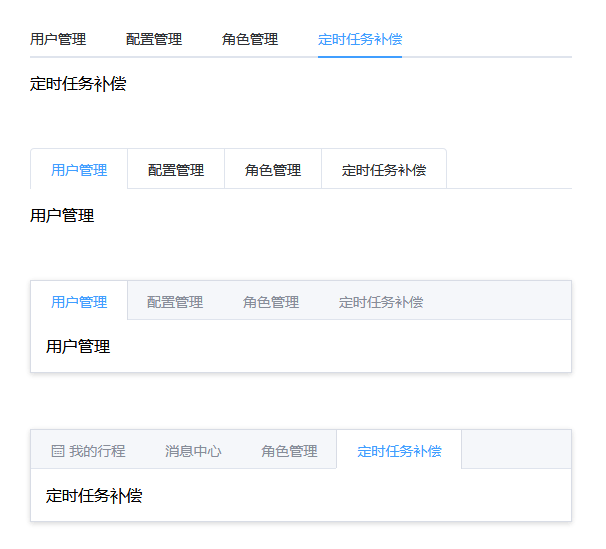Open 配置管理 tab in the second tab group

176,170
